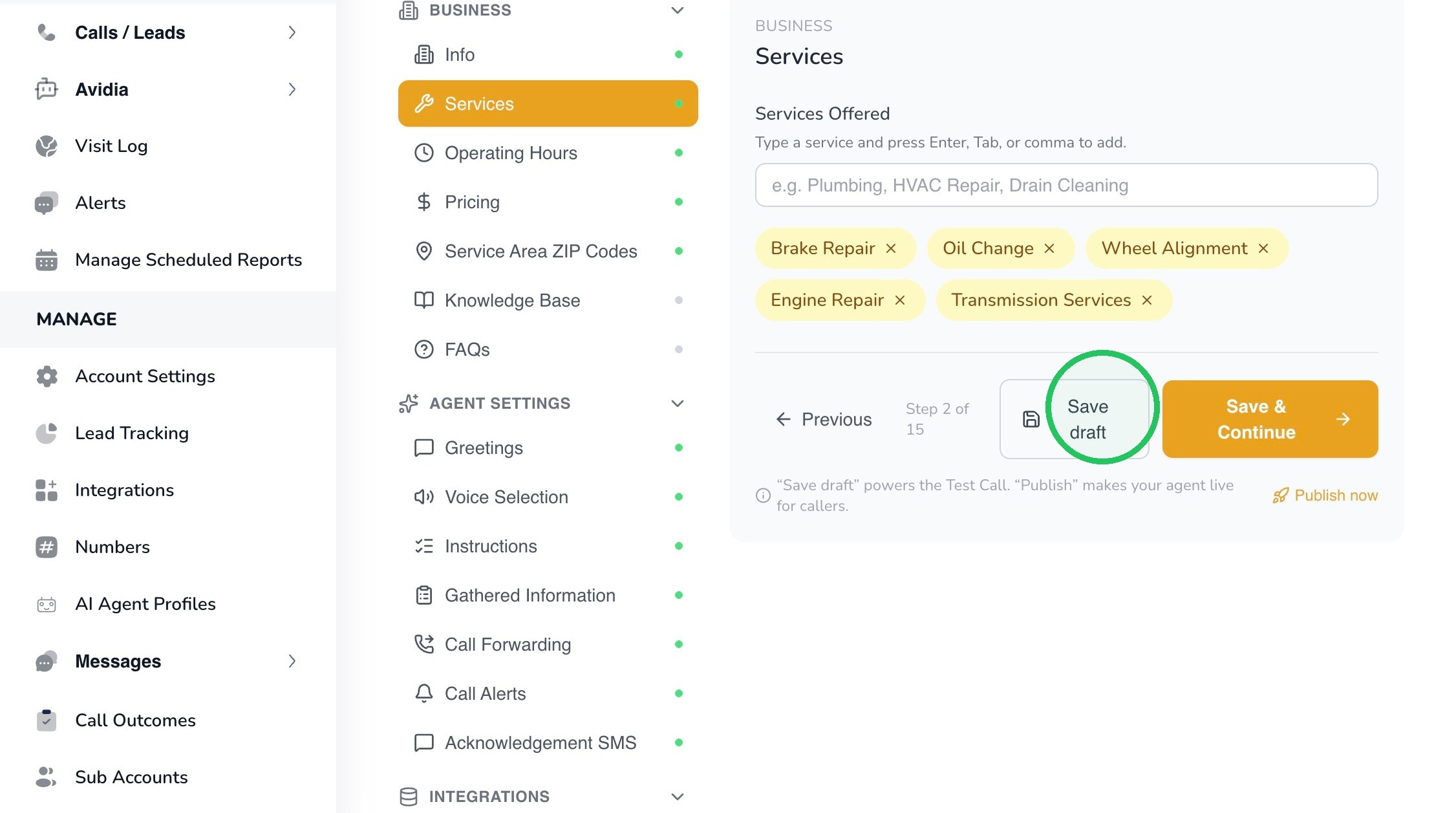Click the Account Settings gear icon
This screenshot has width=1456, height=813.
click(46, 376)
